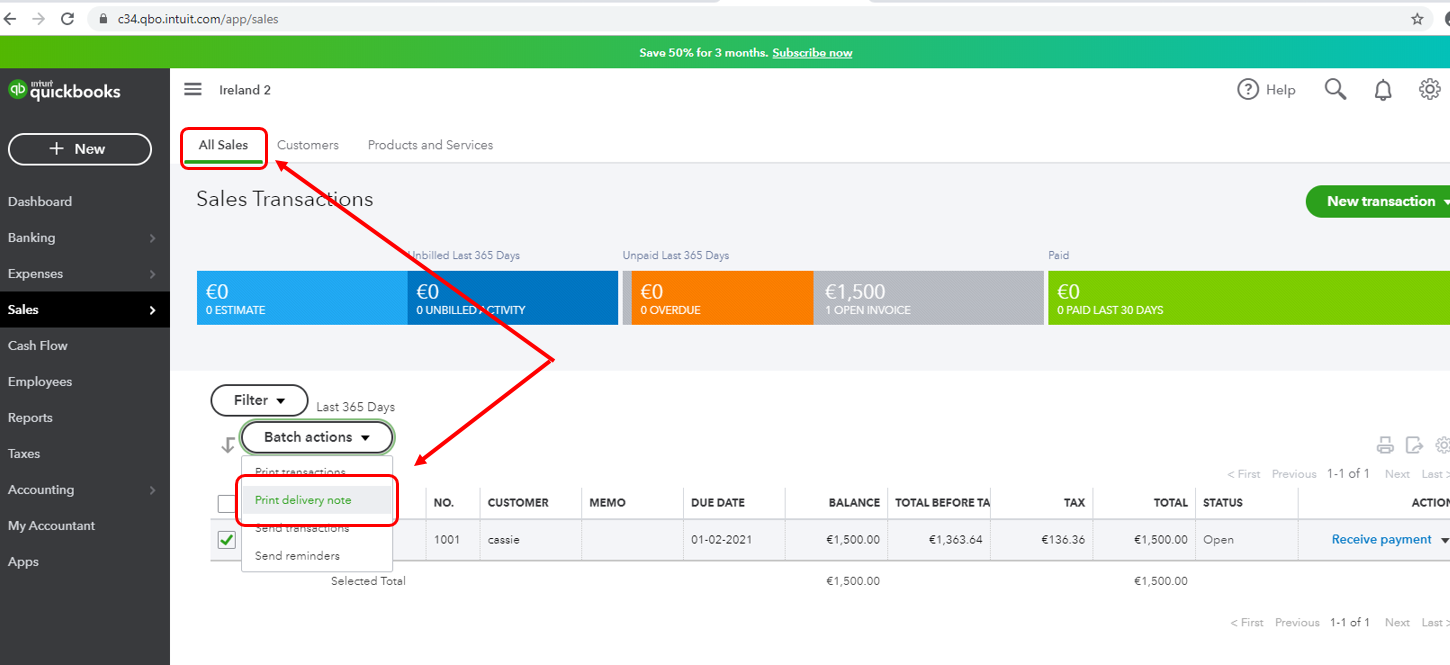Open the top-right settings gear
This screenshot has width=1450, height=665.
[x=1430, y=89]
